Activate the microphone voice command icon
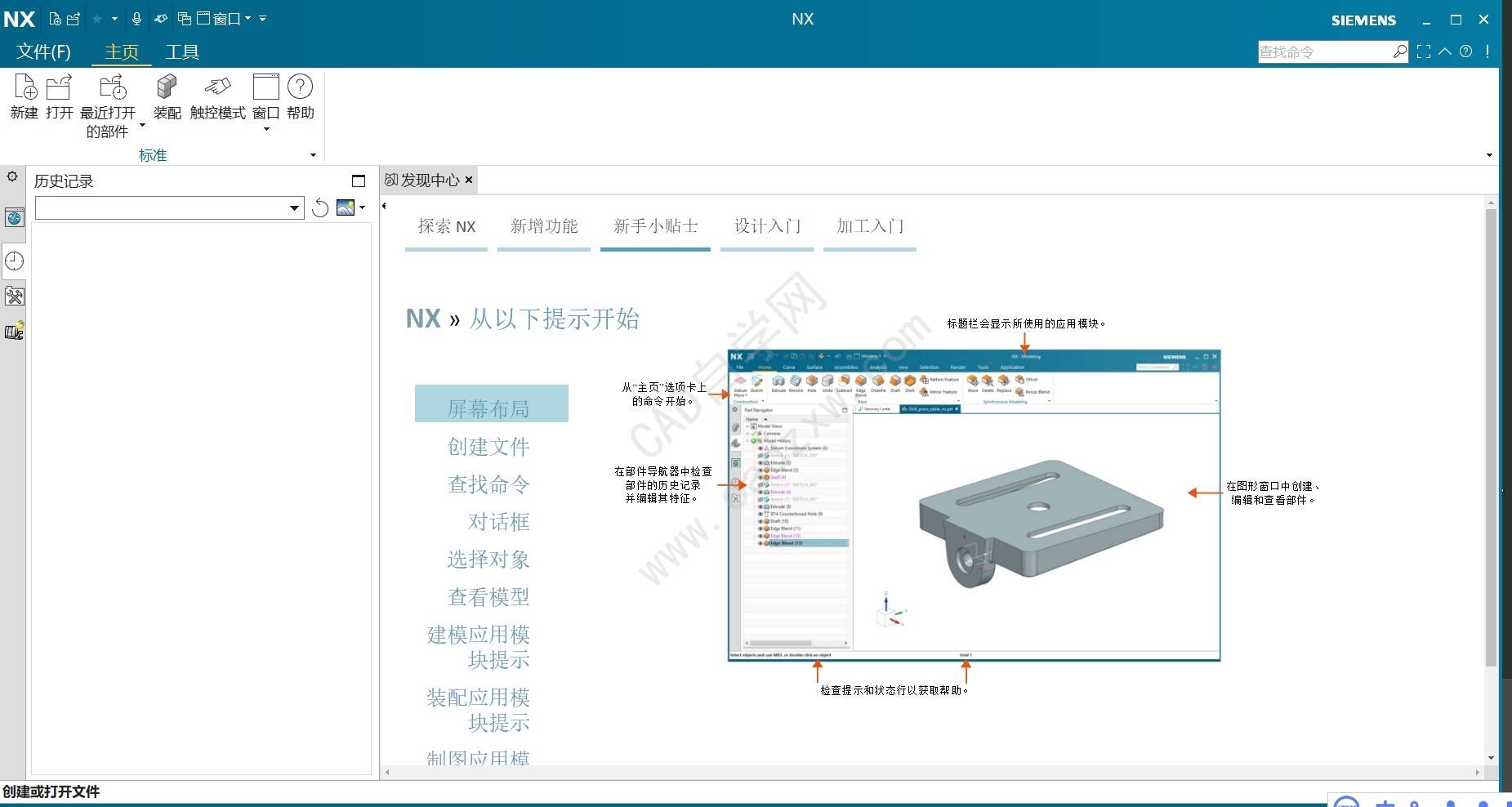 click(x=137, y=18)
